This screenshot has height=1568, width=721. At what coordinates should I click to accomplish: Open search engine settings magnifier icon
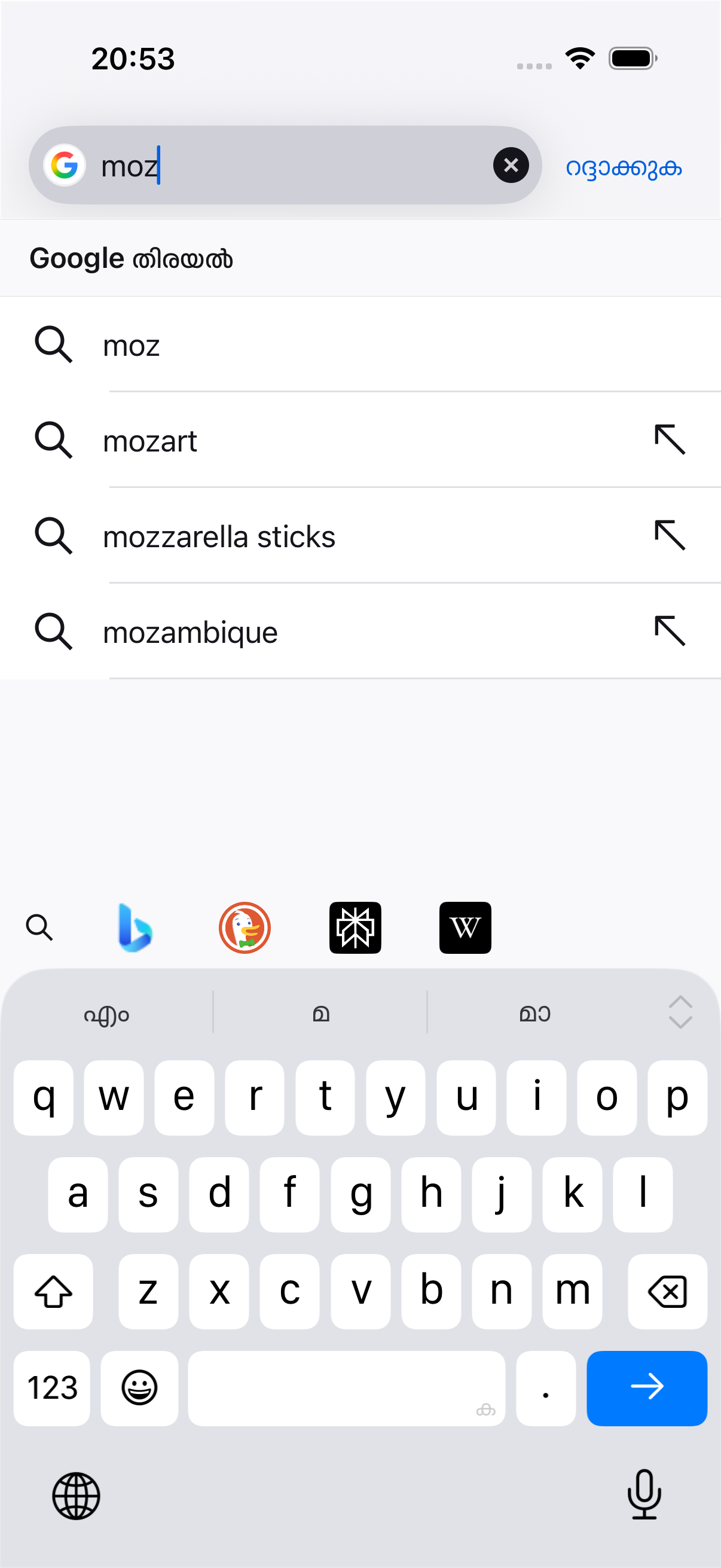point(39,928)
